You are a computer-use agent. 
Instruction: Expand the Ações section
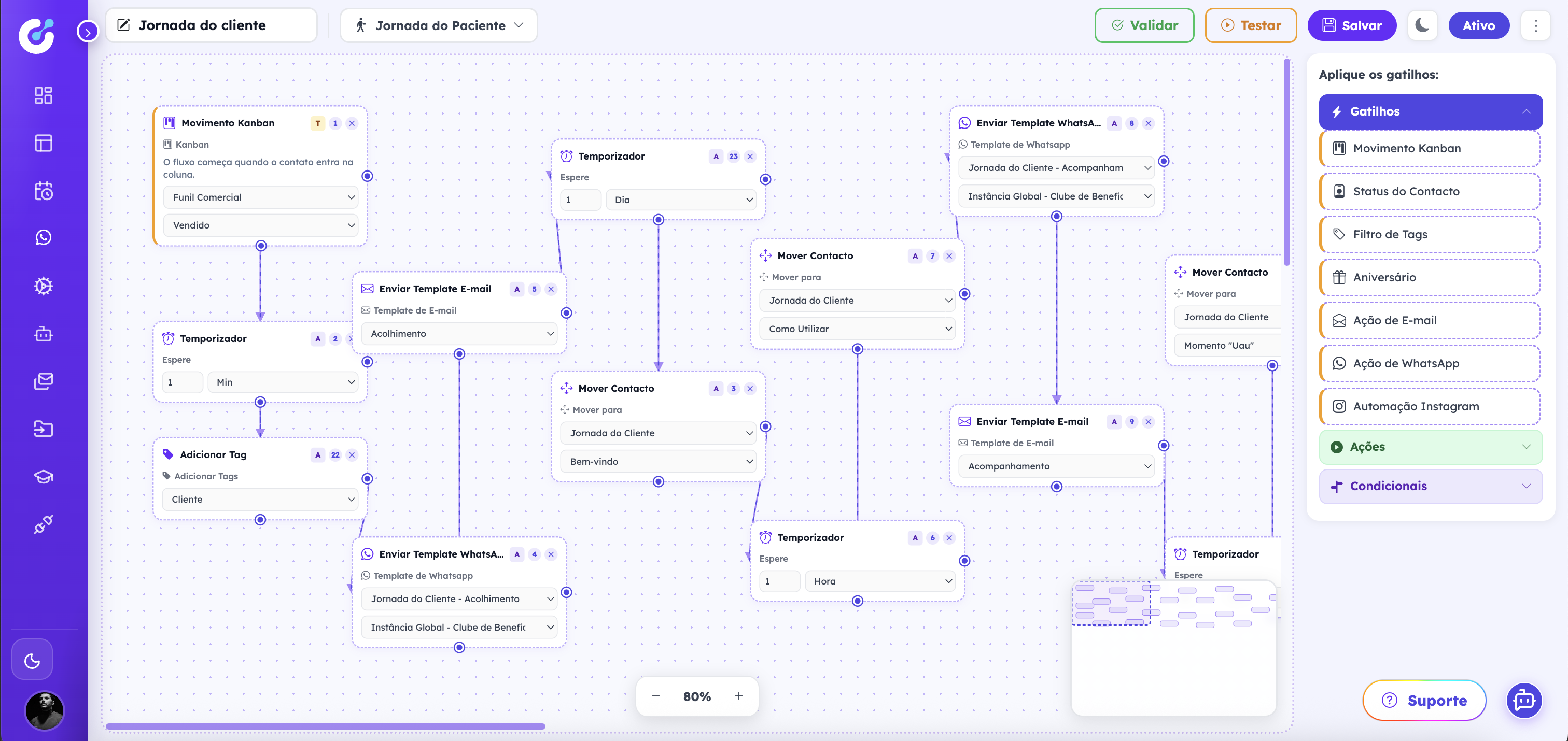click(x=1431, y=447)
